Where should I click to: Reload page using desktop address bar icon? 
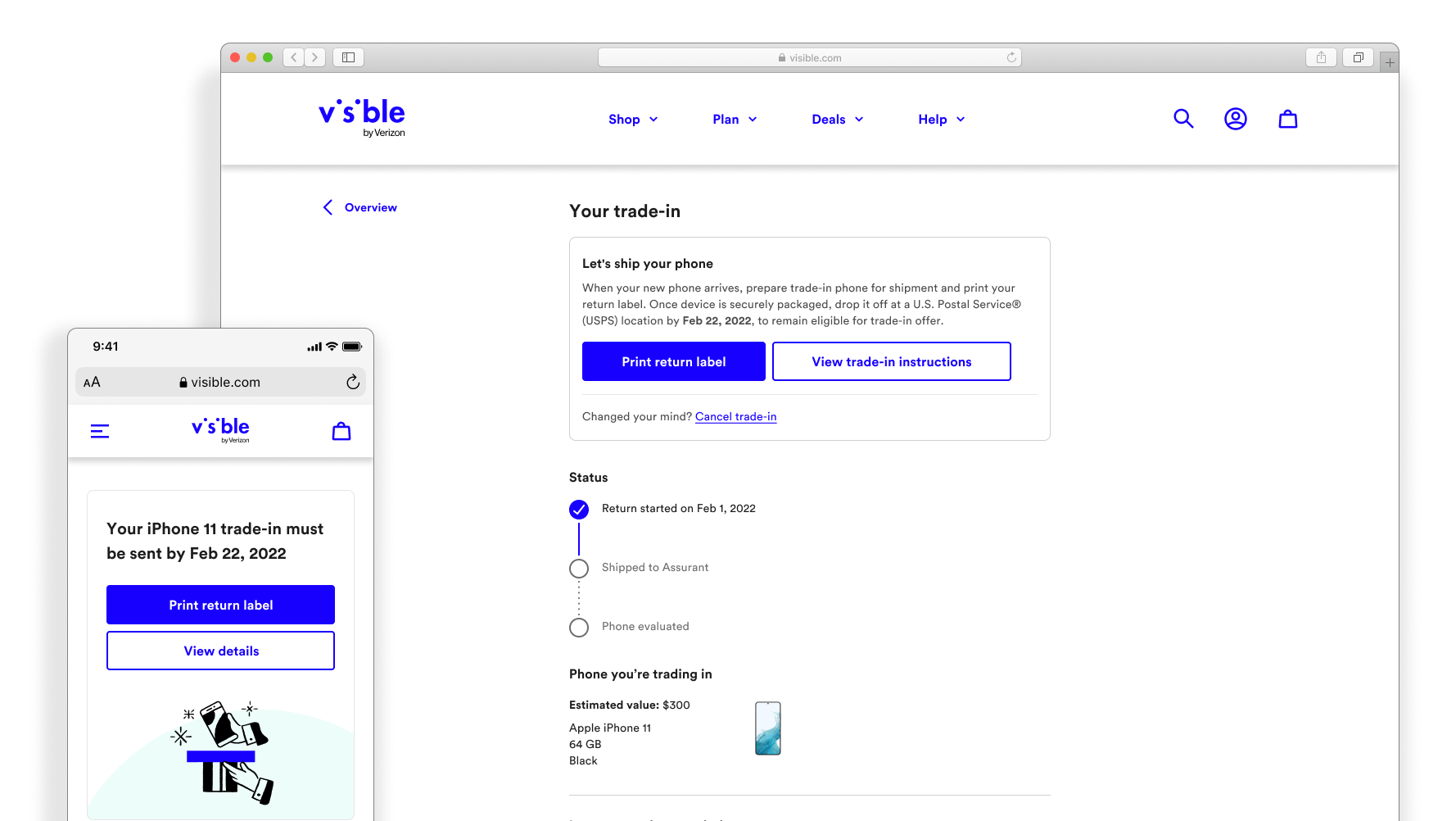(x=1011, y=57)
